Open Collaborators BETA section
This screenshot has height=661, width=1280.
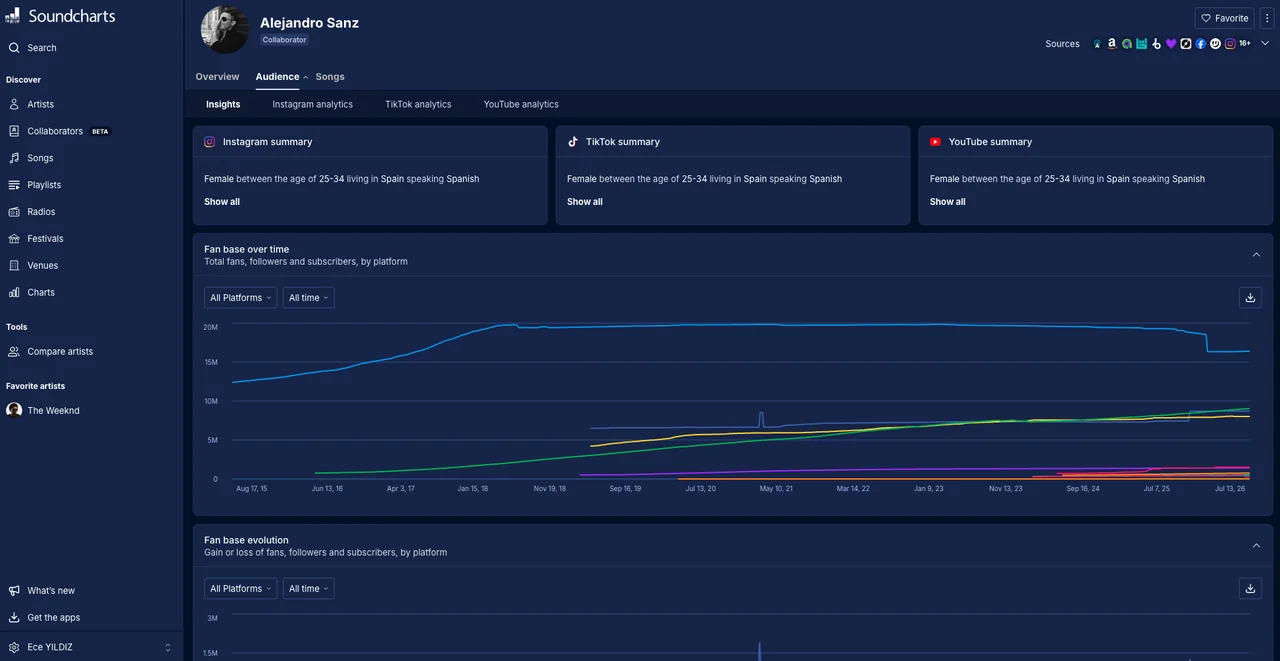59,131
